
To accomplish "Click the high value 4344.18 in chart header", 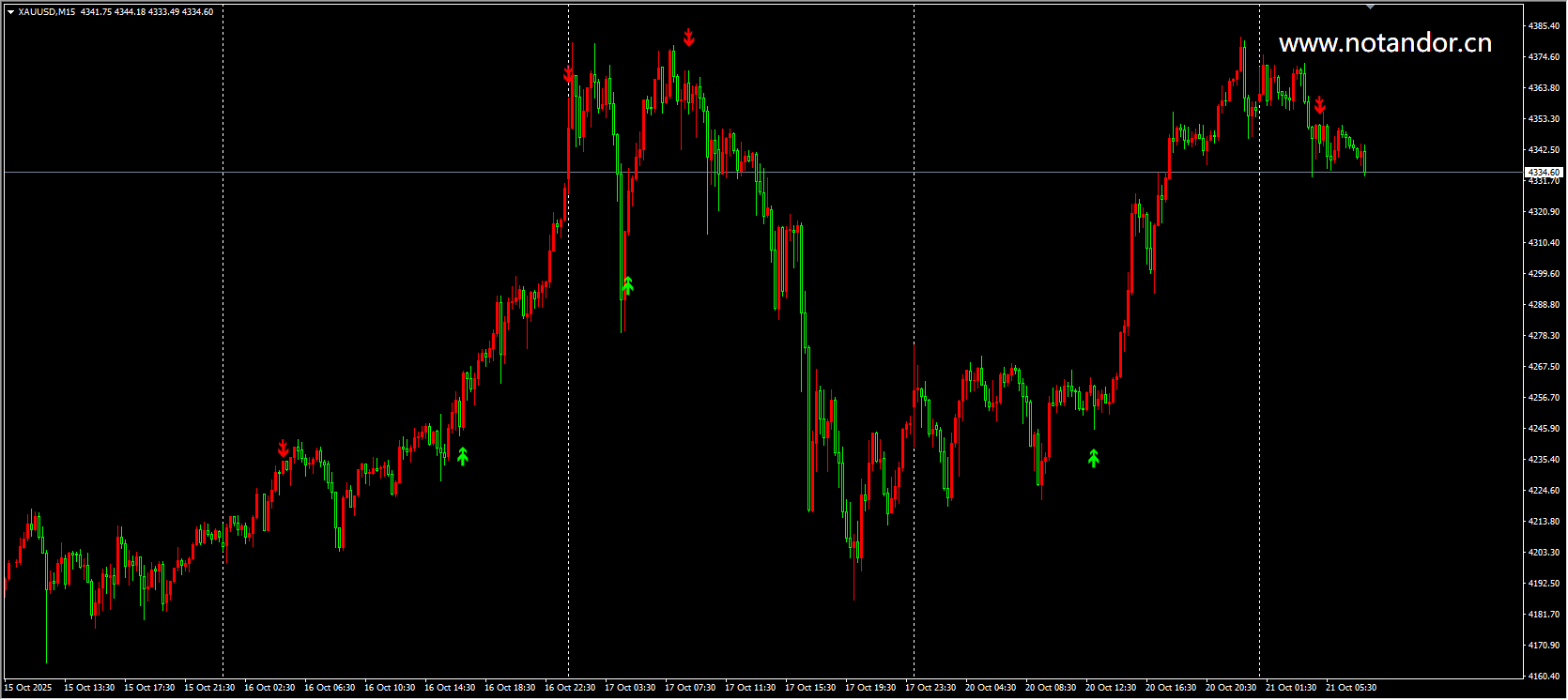I will 130,12.
